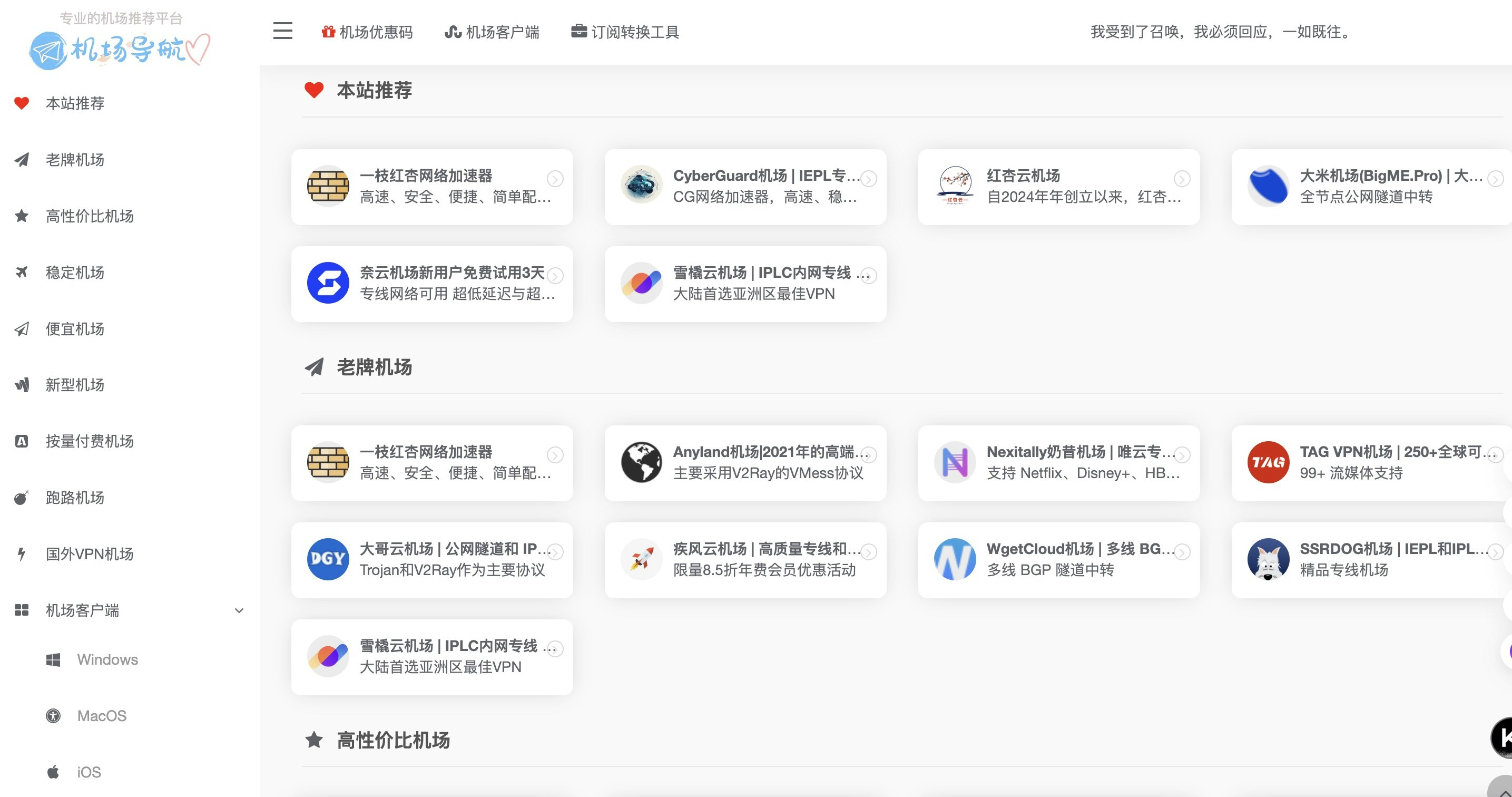The image size is (1512, 797).
Task: Click the DGY logo thumbnail on 大哥云机场
Action: click(x=328, y=559)
